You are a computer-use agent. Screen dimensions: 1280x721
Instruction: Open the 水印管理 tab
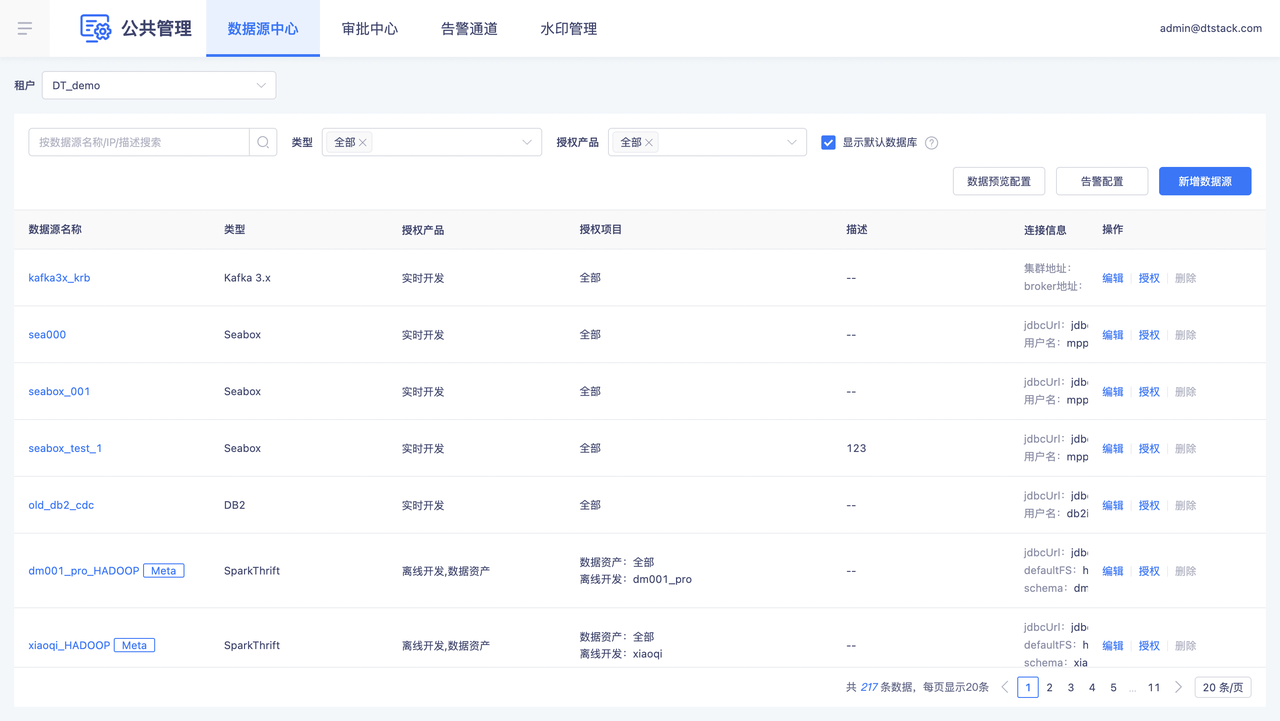tap(568, 29)
